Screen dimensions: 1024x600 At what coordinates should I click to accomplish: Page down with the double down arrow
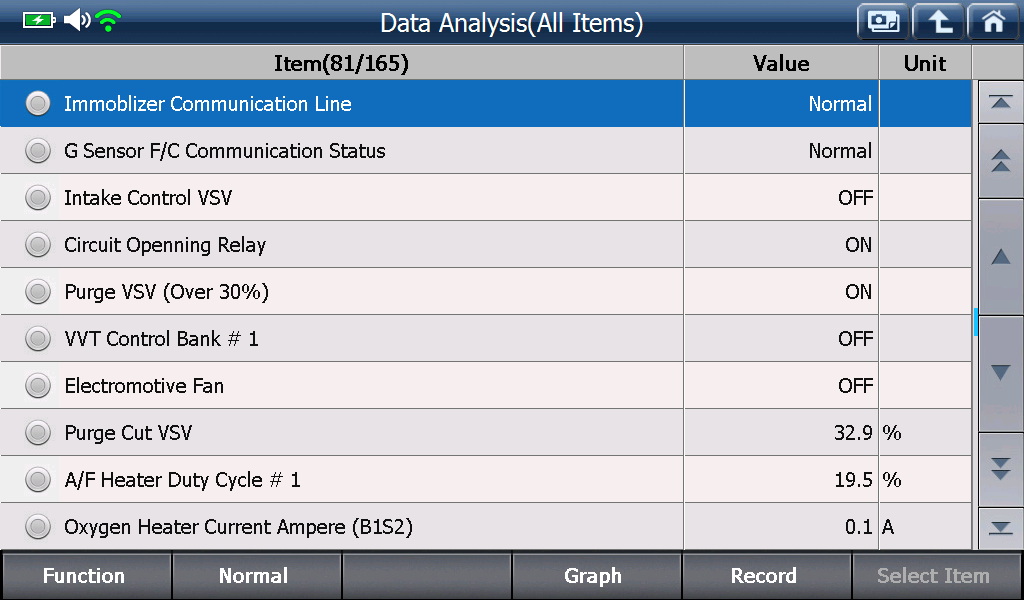1000,469
